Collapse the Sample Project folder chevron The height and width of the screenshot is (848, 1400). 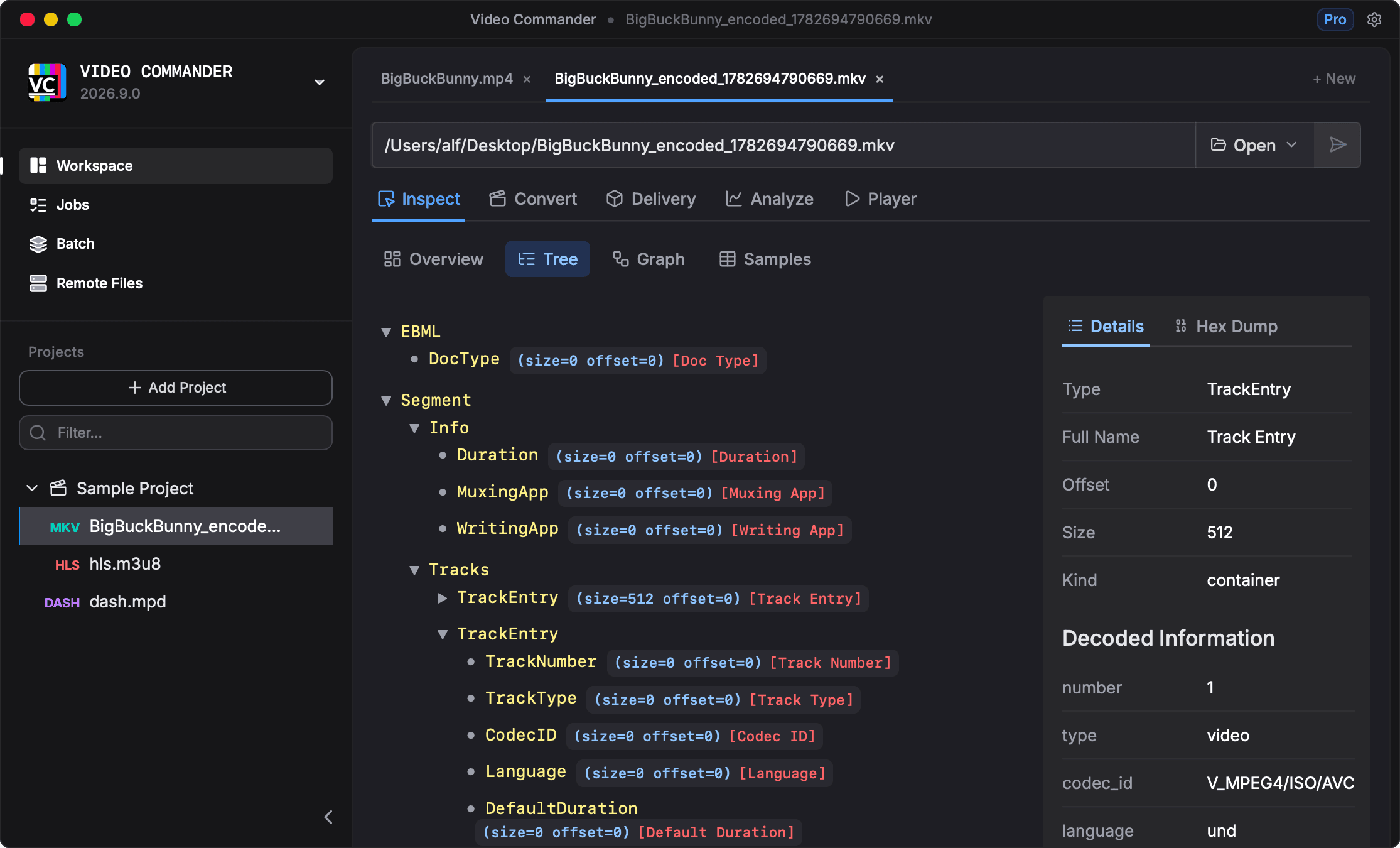[32, 488]
